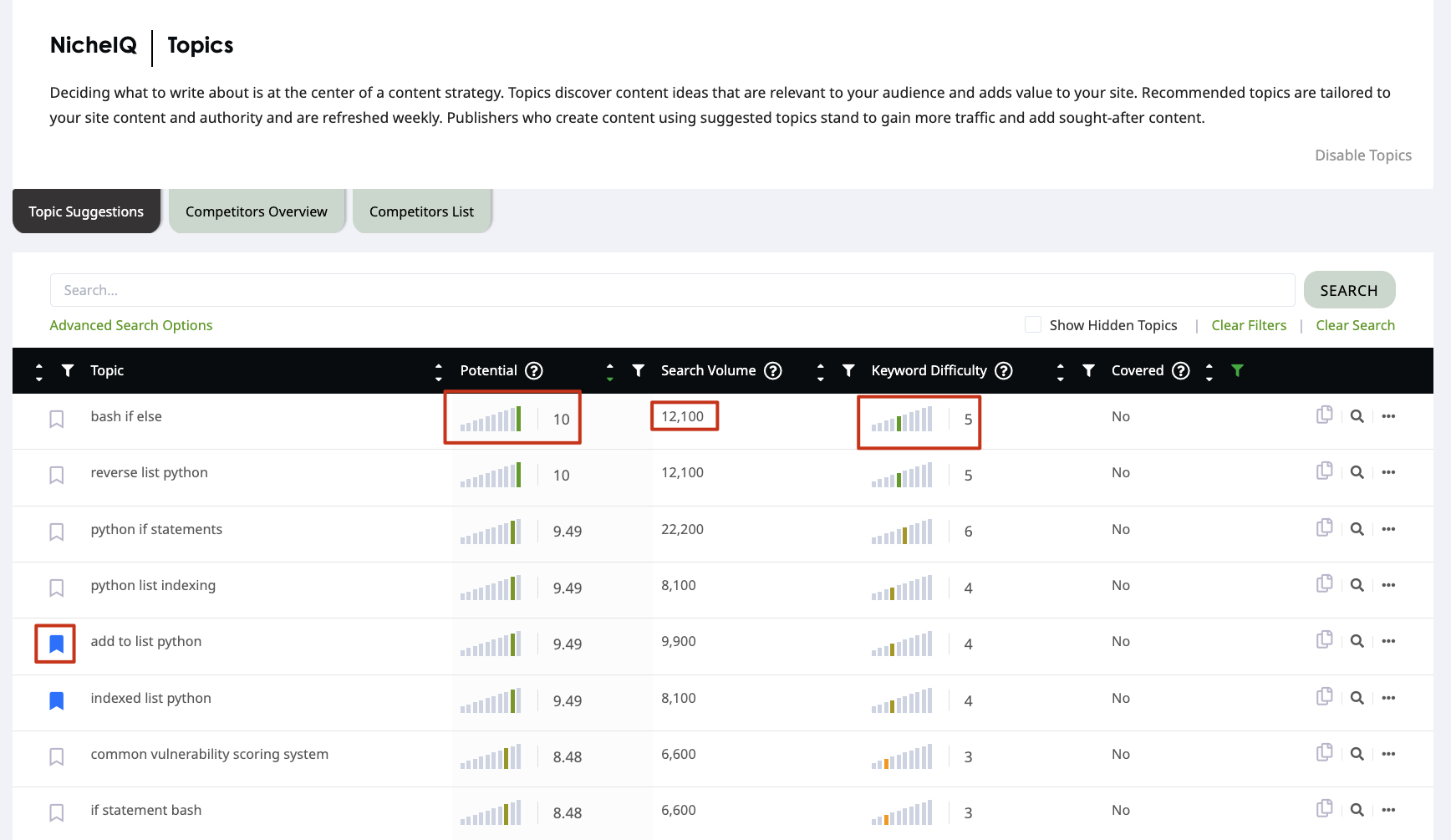Show Keyword Difficulty help tooltip

tap(1004, 370)
